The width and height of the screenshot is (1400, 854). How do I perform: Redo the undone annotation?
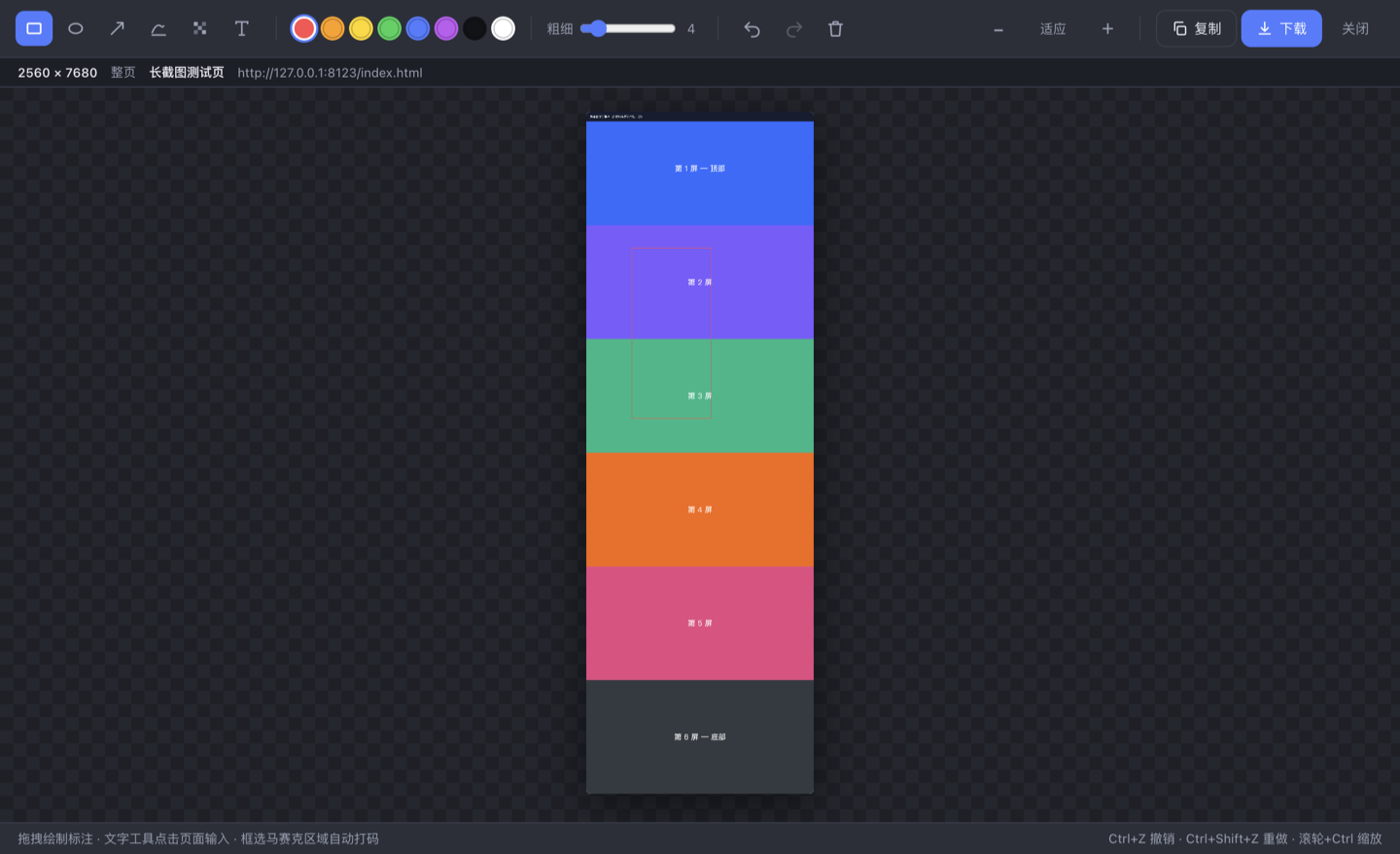coord(794,29)
